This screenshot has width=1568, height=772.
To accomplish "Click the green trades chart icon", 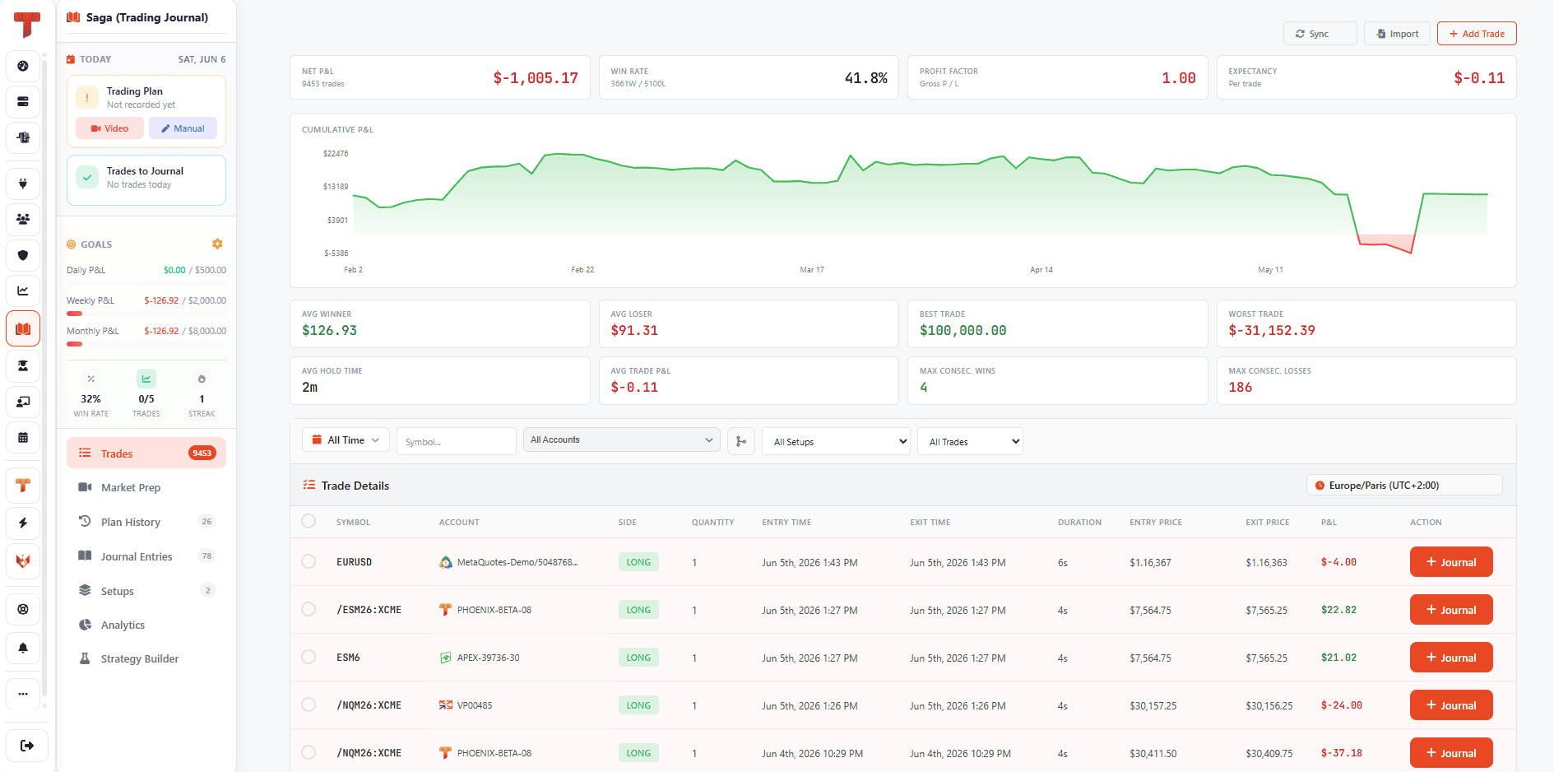I will tap(146, 379).
